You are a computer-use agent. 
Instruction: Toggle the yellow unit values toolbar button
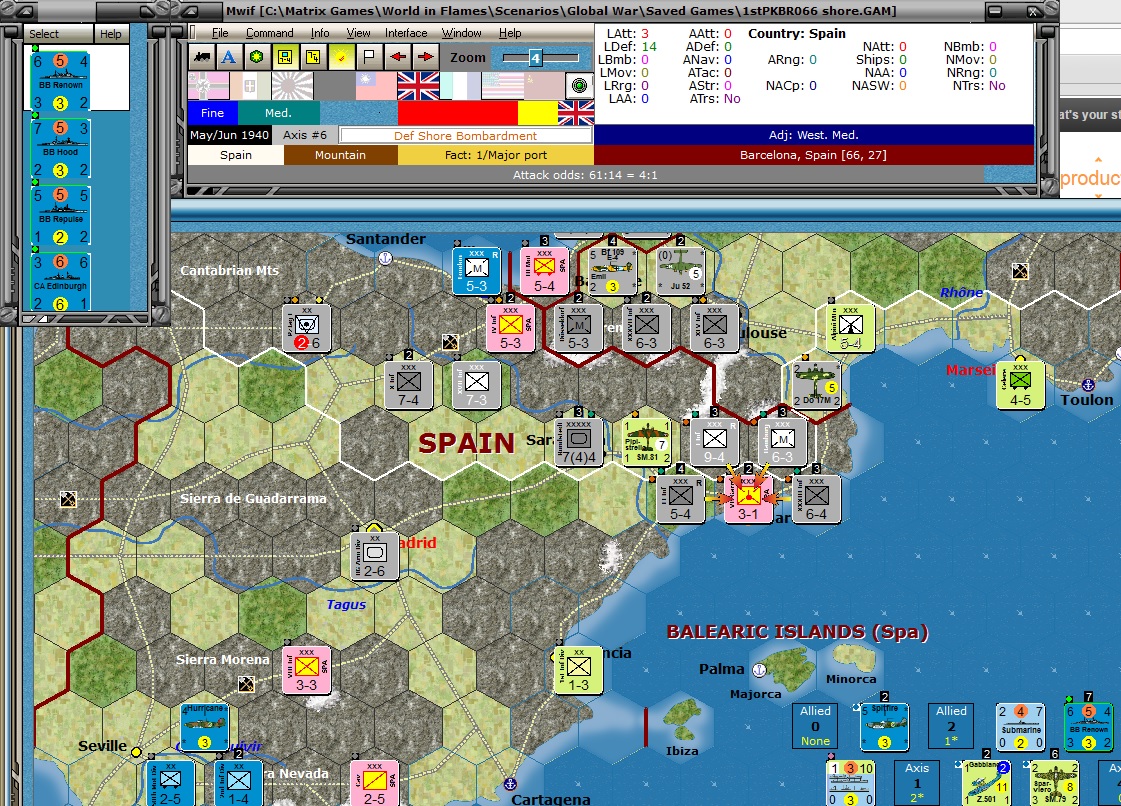[312, 57]
